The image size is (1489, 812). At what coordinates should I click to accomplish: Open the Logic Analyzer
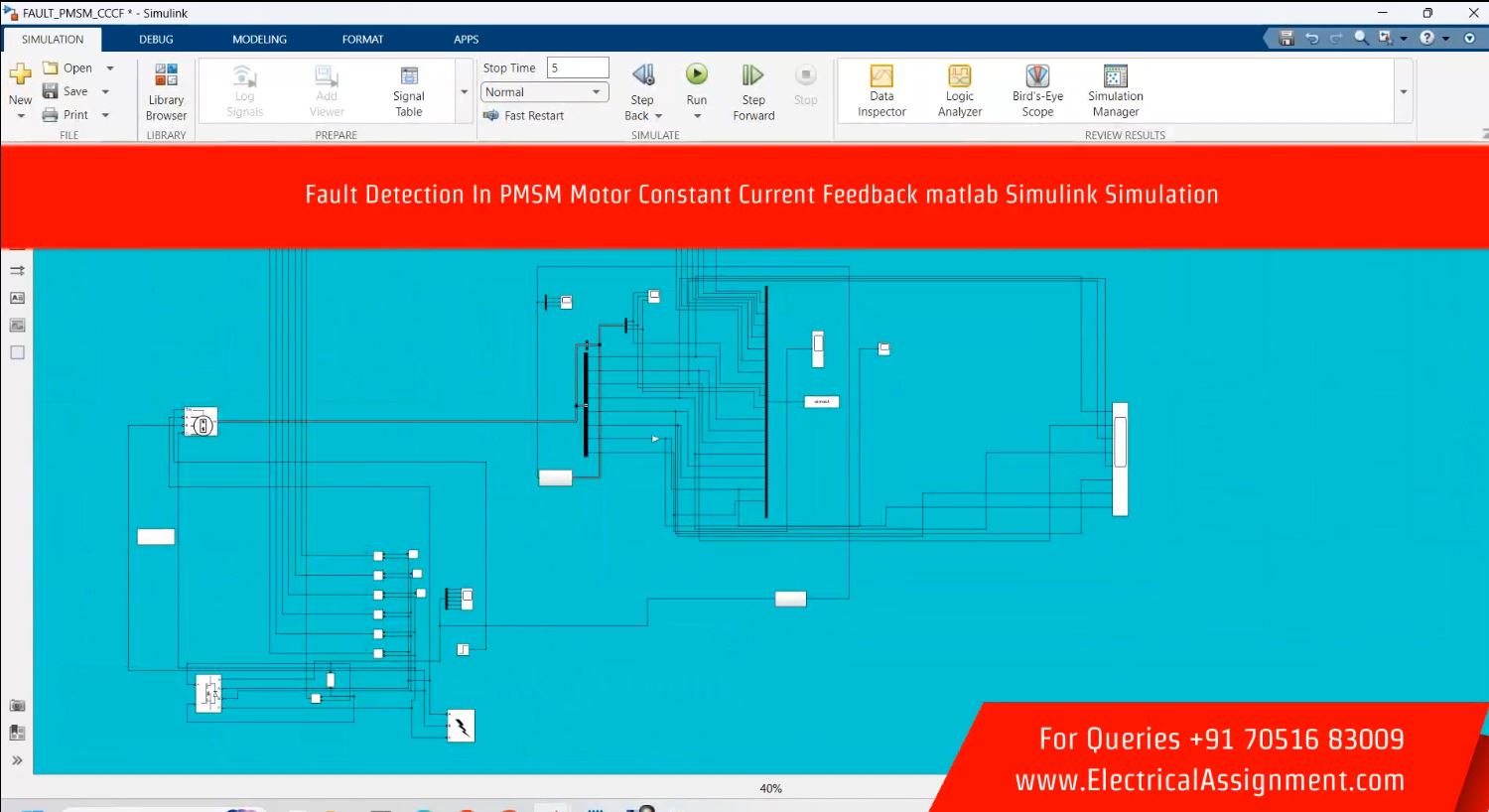959,90
